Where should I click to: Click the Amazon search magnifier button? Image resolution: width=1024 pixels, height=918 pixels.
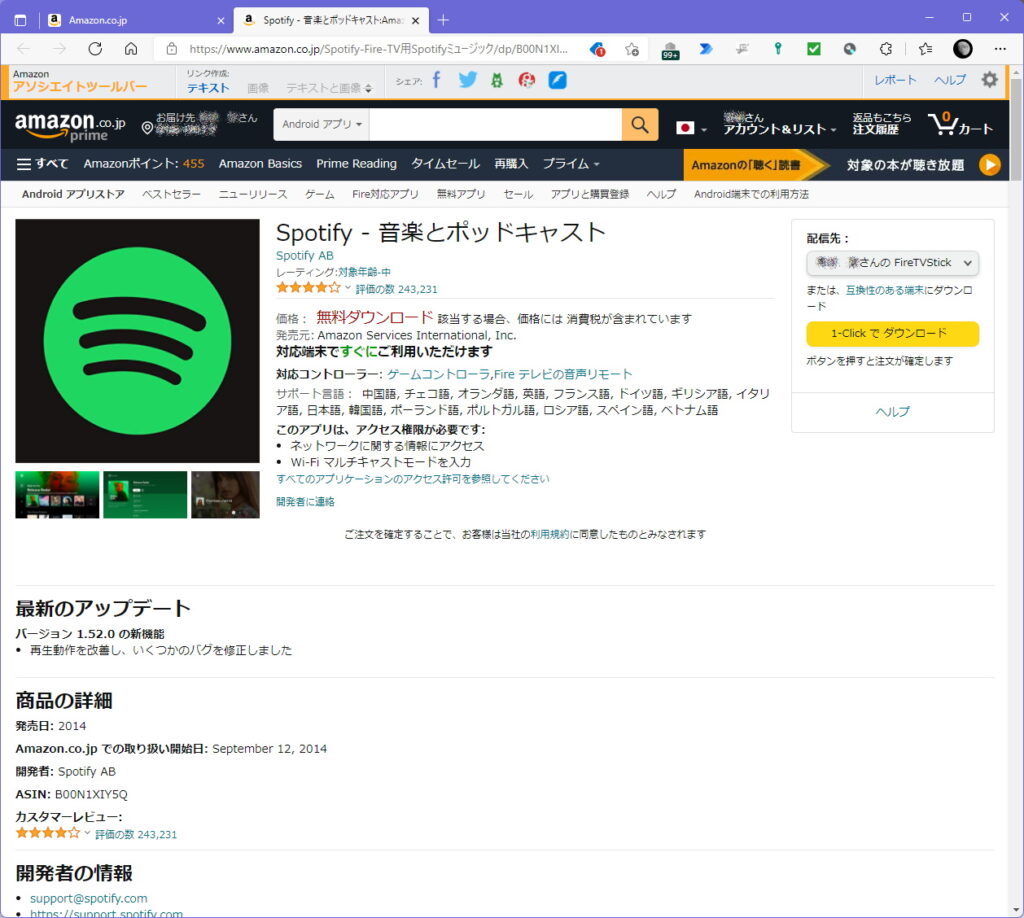(640, 124)
